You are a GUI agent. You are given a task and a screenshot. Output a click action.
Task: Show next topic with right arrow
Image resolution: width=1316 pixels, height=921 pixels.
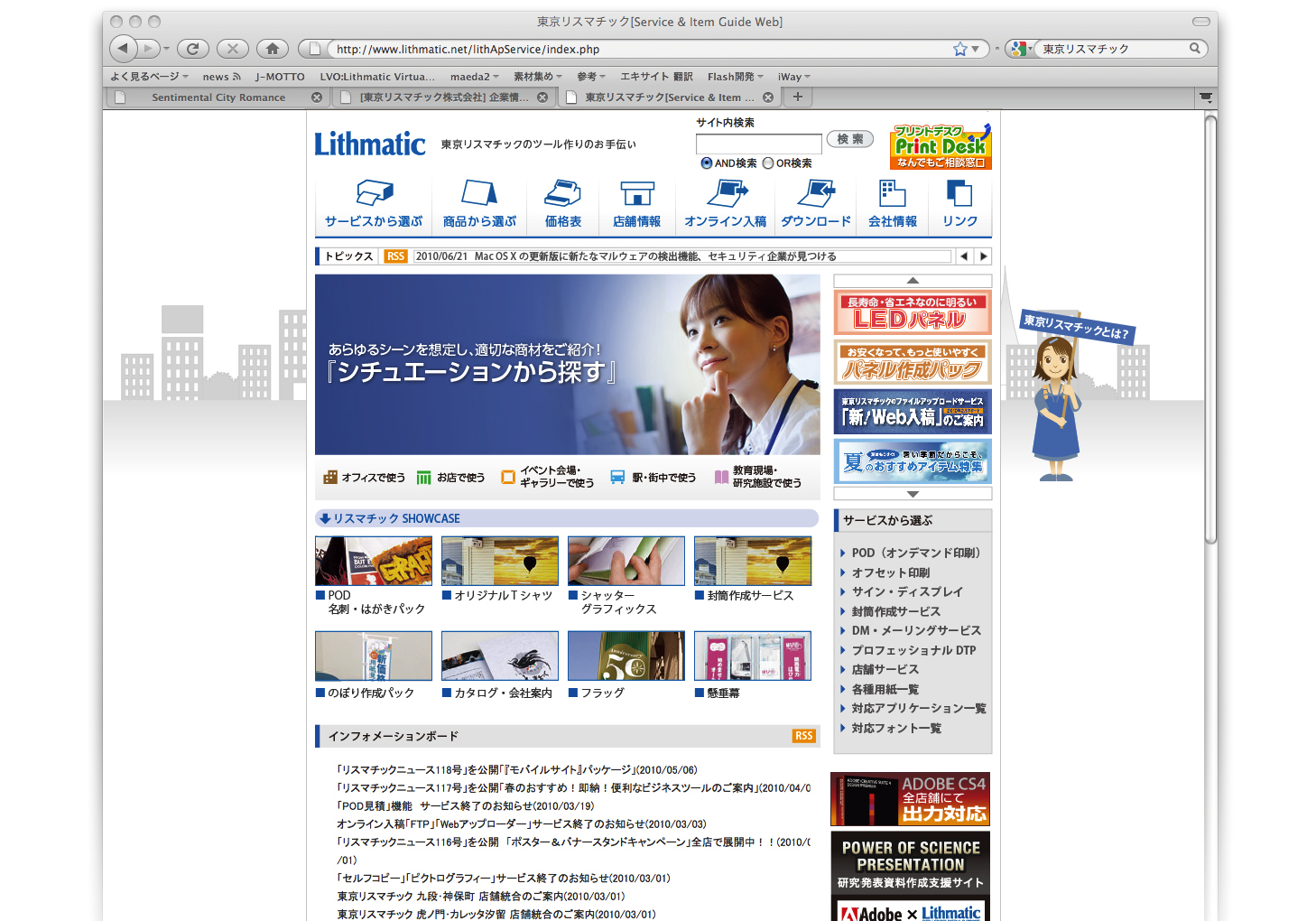[983, 256]
